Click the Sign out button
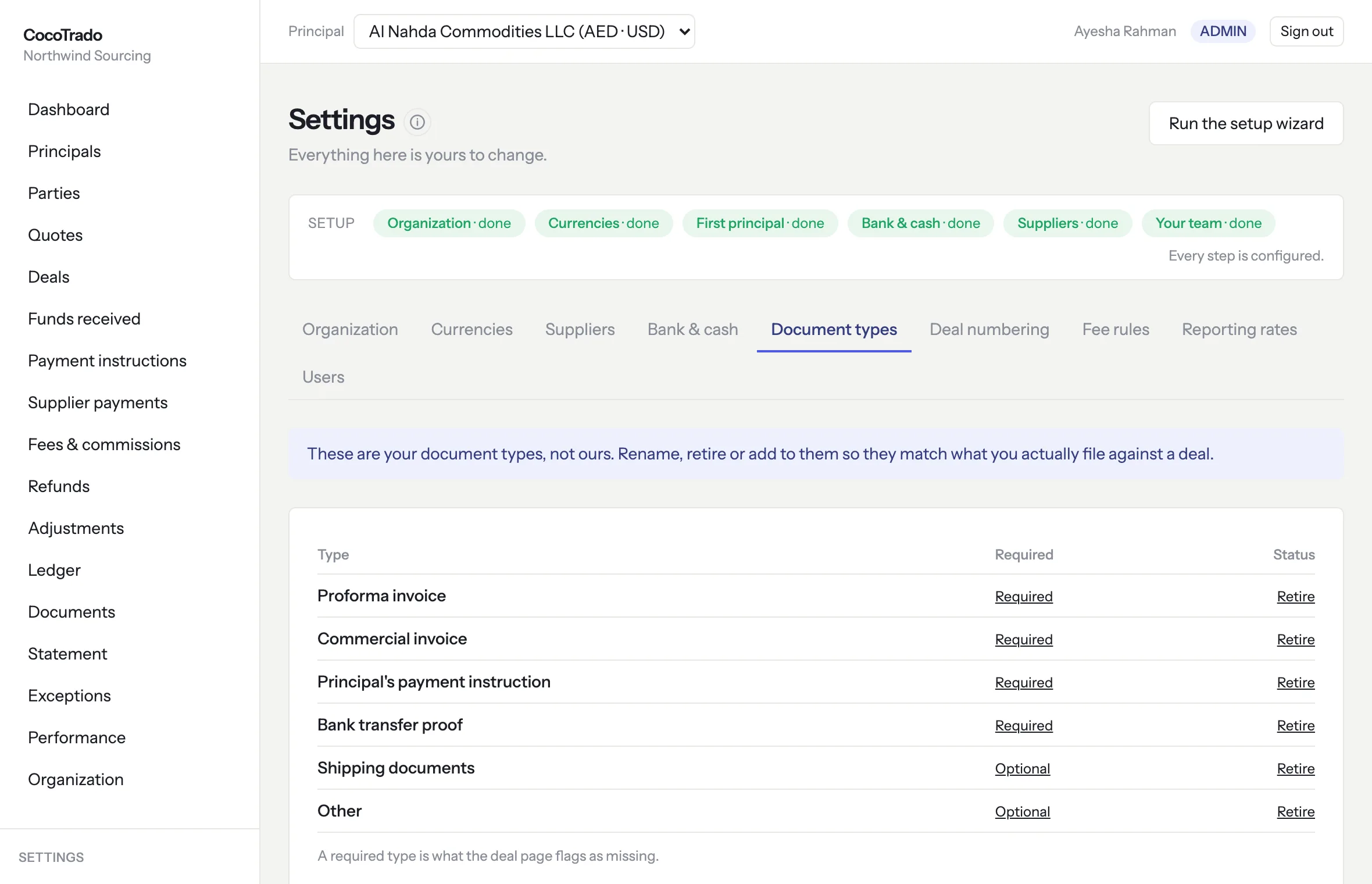Image resolution: width=1372 pixels, height=884 pixels. tap(1306, 31)
